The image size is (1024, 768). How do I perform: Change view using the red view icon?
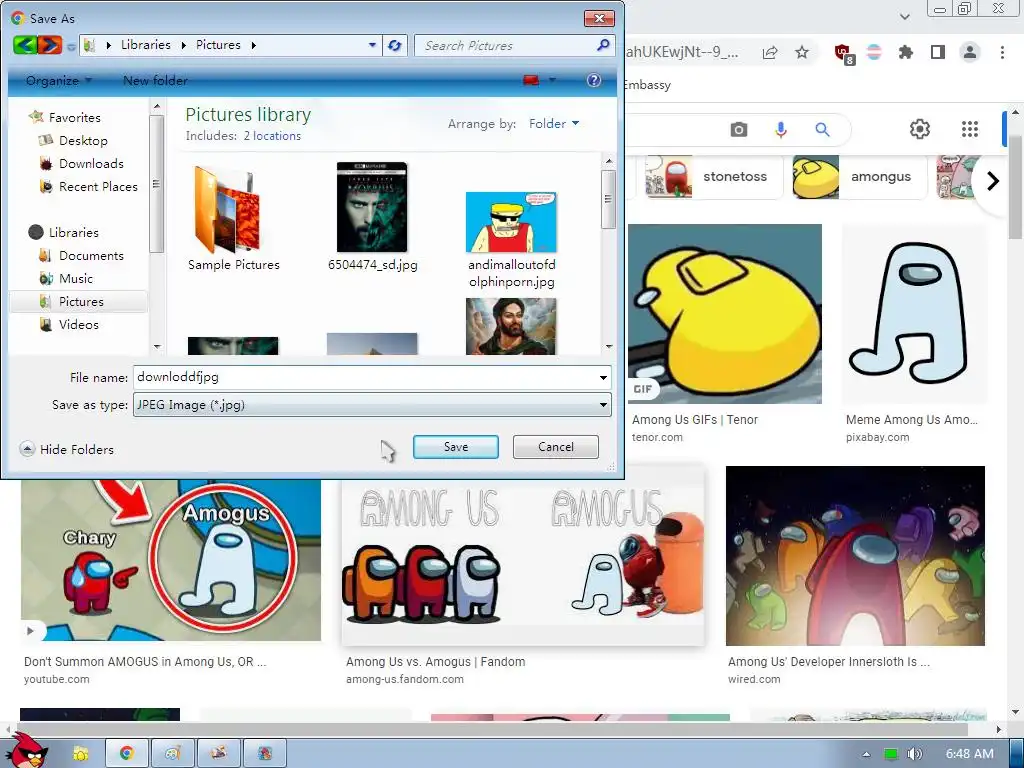(x=531, y=80)
